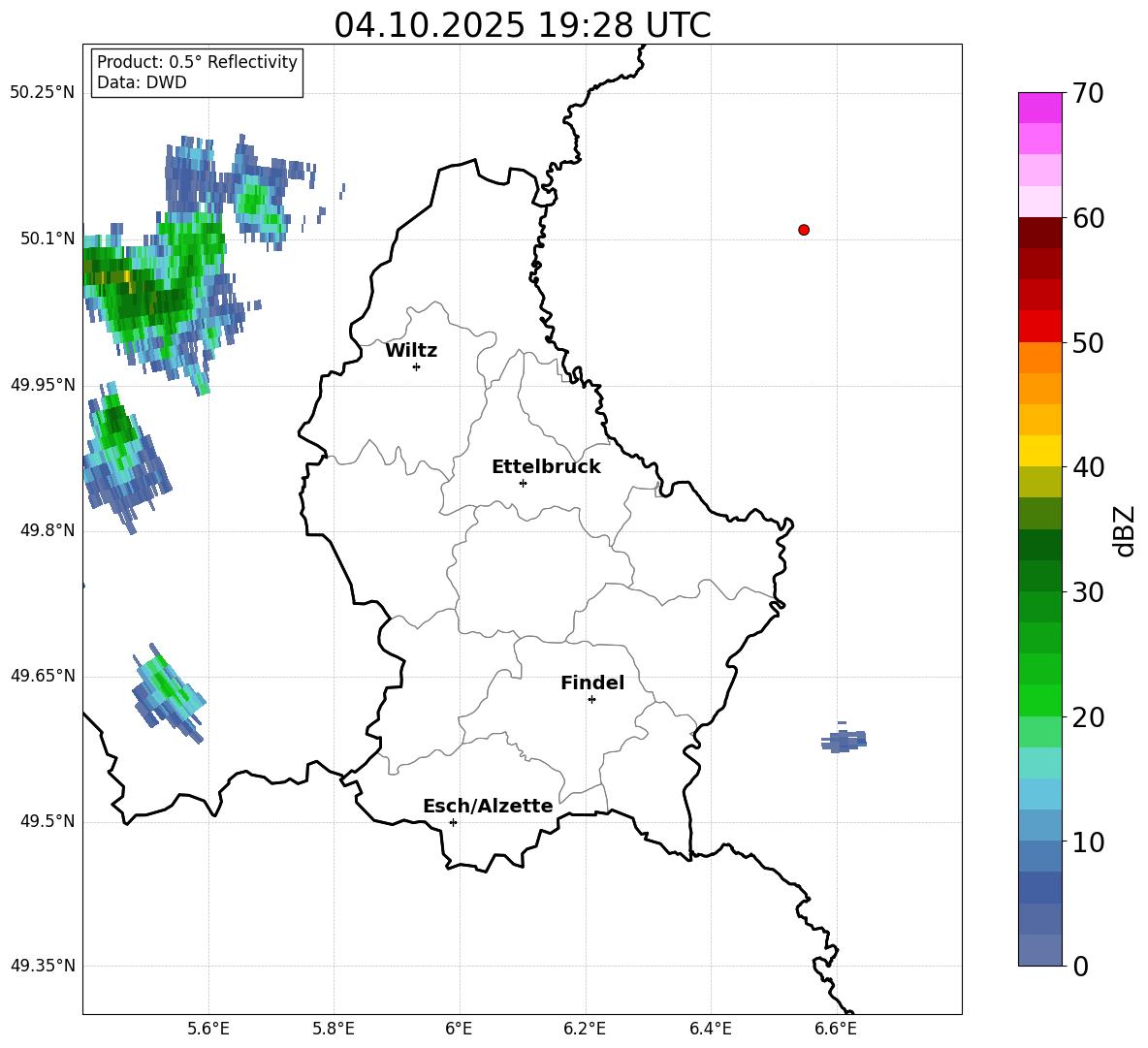
Task: Click the title 04.10.2025 19:28 UTC
Action: pos(523,25)
